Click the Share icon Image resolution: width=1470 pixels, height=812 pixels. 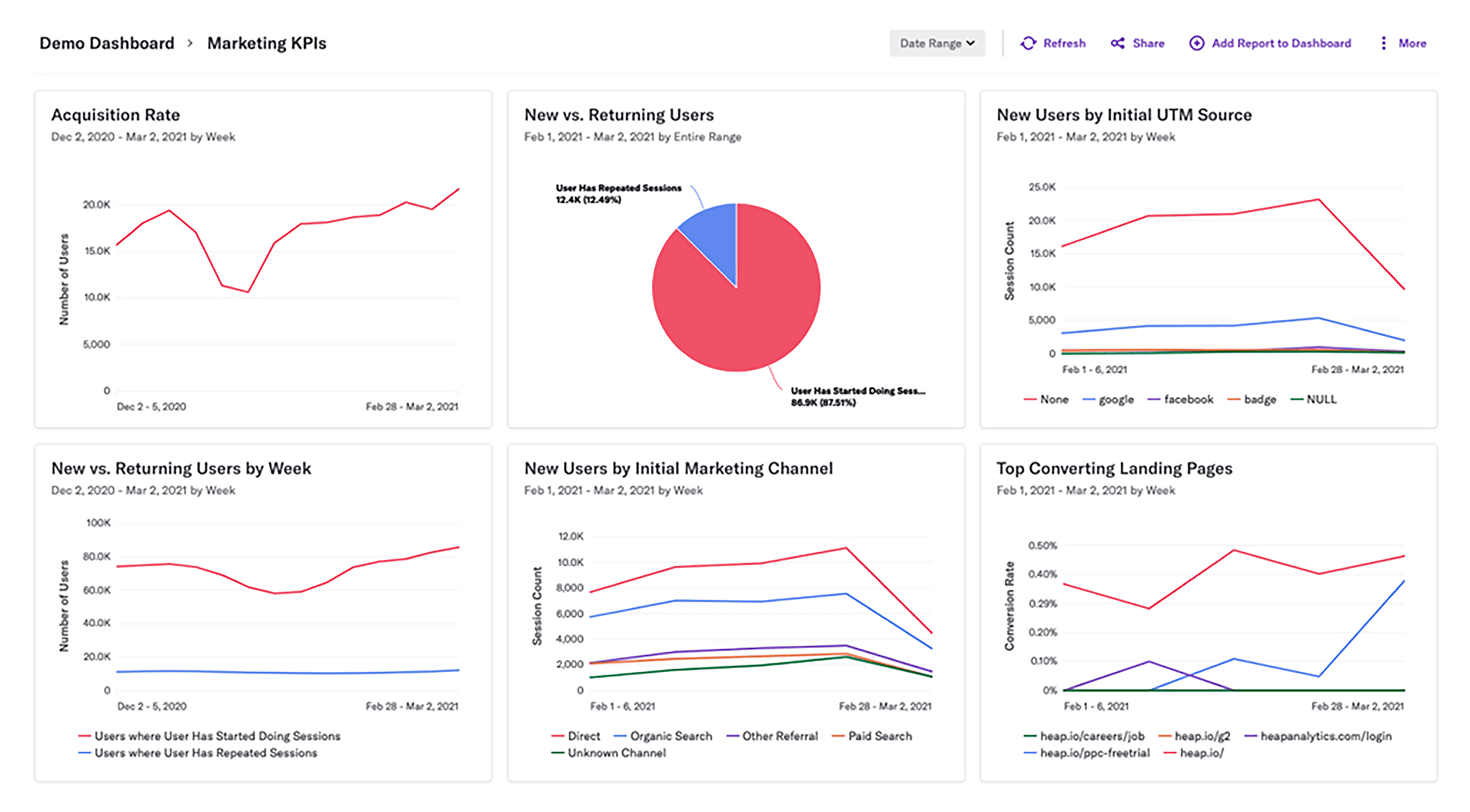click(x=1119, y=43)
